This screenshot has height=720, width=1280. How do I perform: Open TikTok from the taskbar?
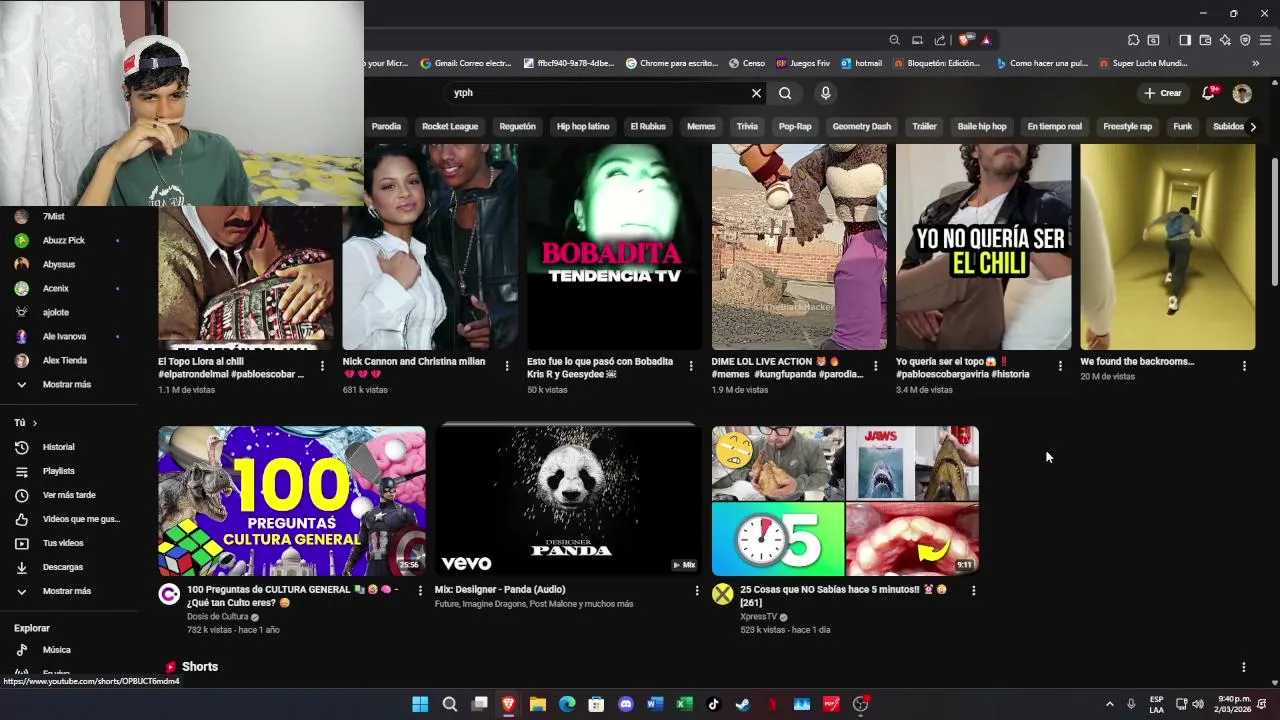713,704
